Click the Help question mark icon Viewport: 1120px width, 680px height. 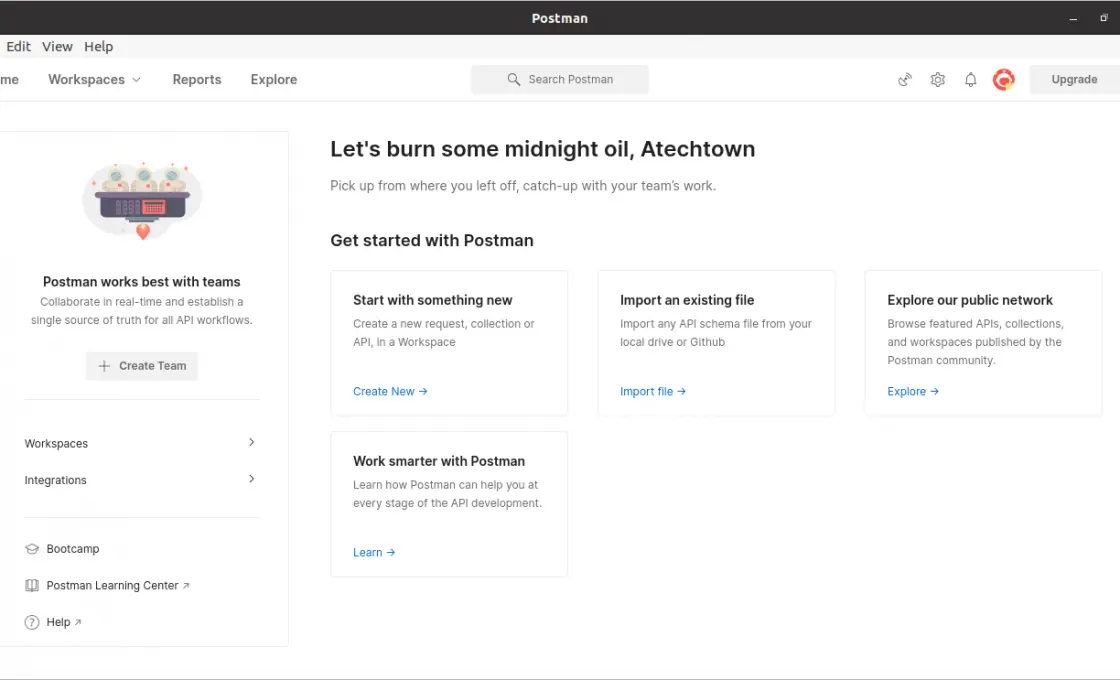32,622
